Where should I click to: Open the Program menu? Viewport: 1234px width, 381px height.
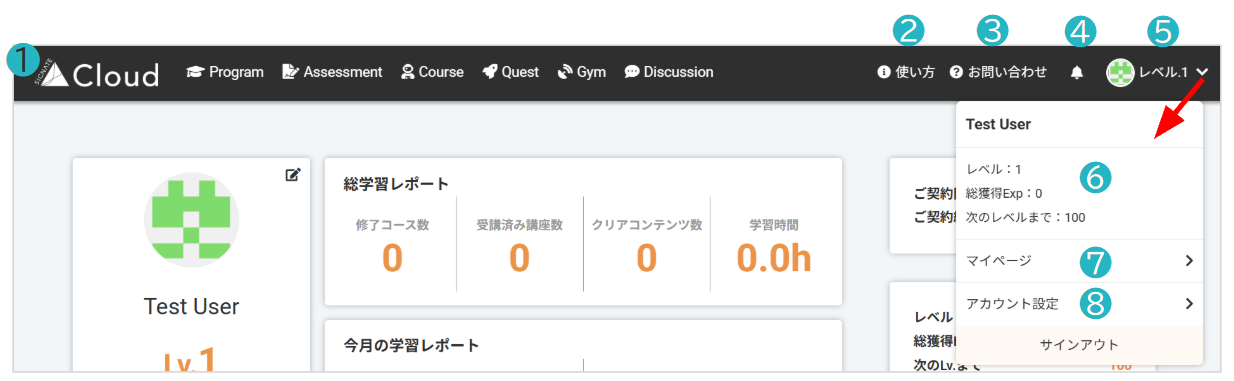(x=226, y=72)
